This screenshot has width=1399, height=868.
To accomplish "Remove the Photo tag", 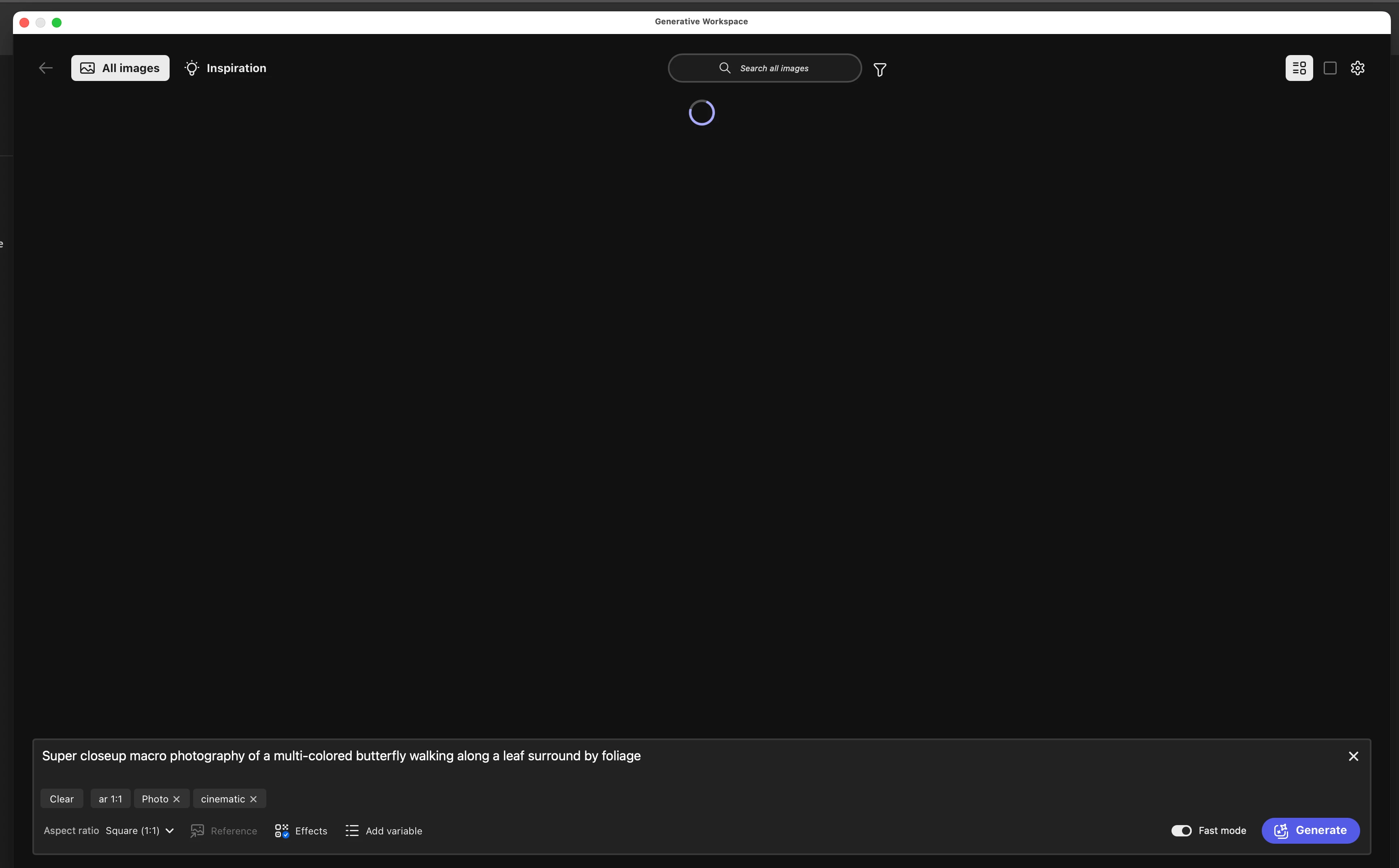I will pos(177,799).
